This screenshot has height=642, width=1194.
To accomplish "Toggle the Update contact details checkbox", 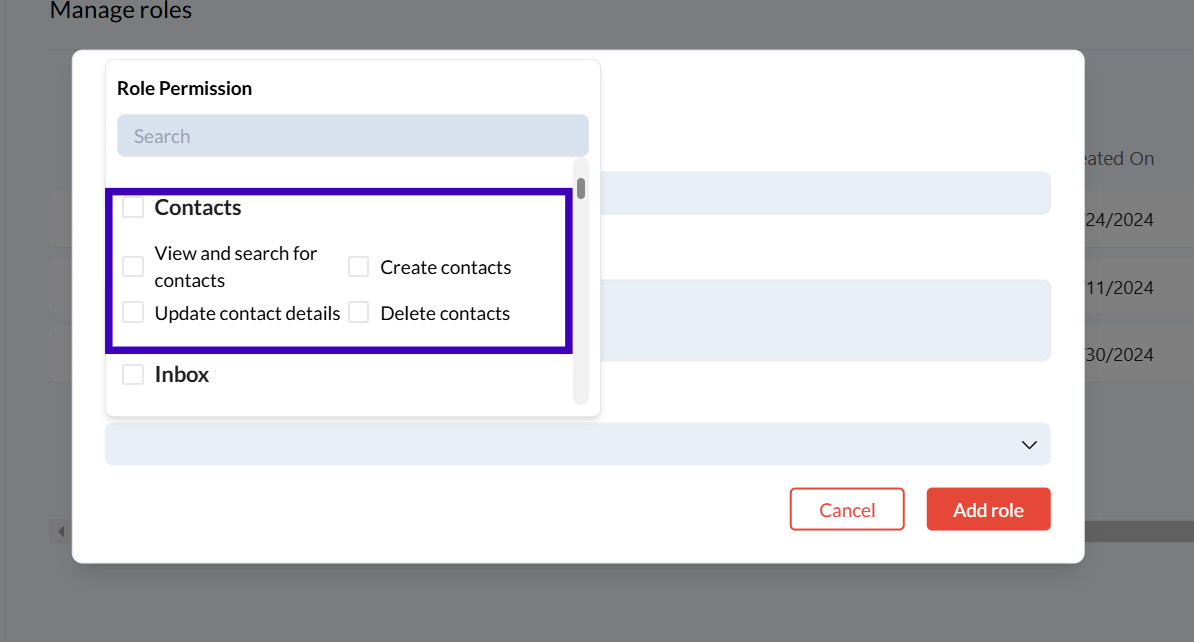I will pos(133,313).
